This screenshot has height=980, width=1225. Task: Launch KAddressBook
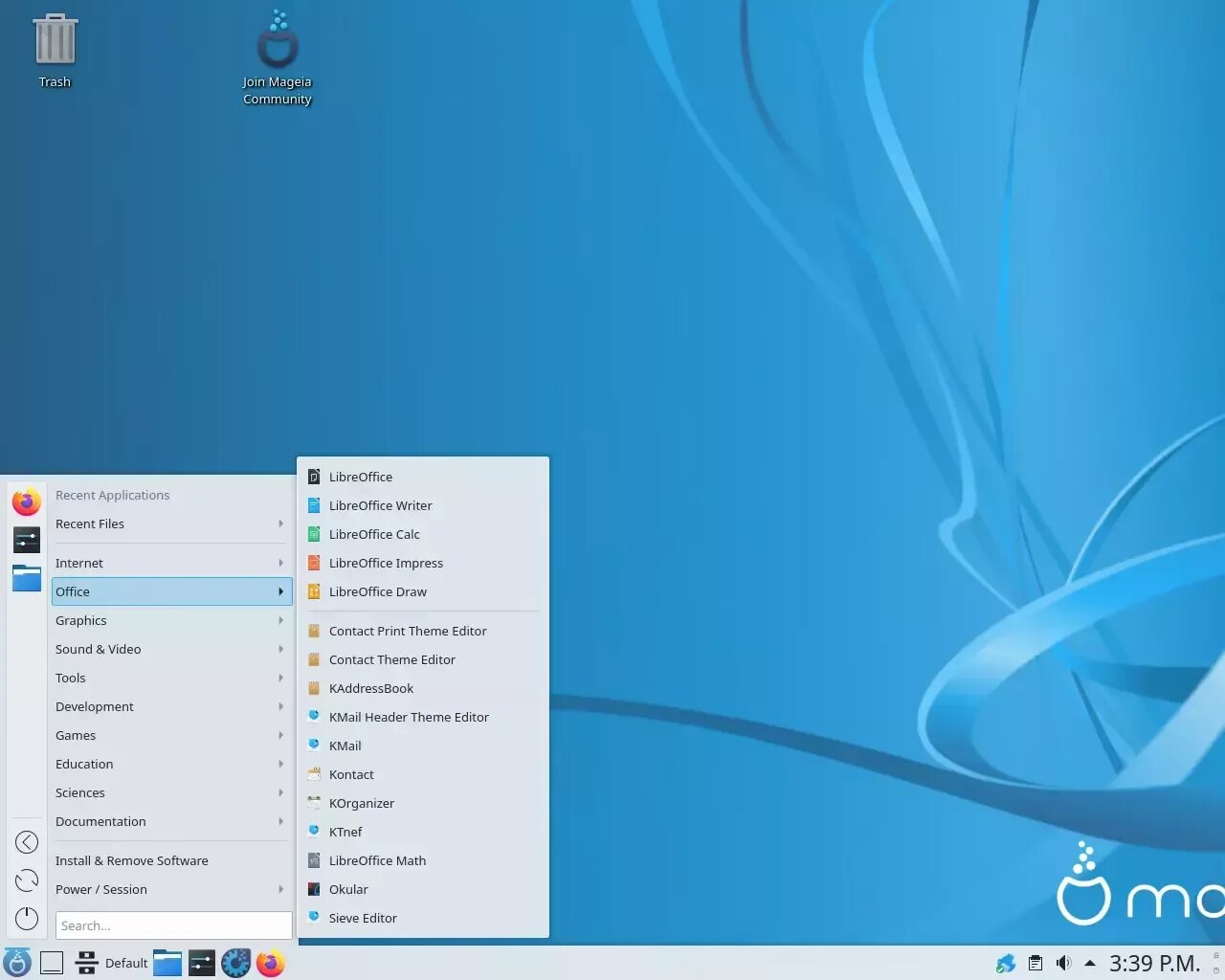pos(423,688)
